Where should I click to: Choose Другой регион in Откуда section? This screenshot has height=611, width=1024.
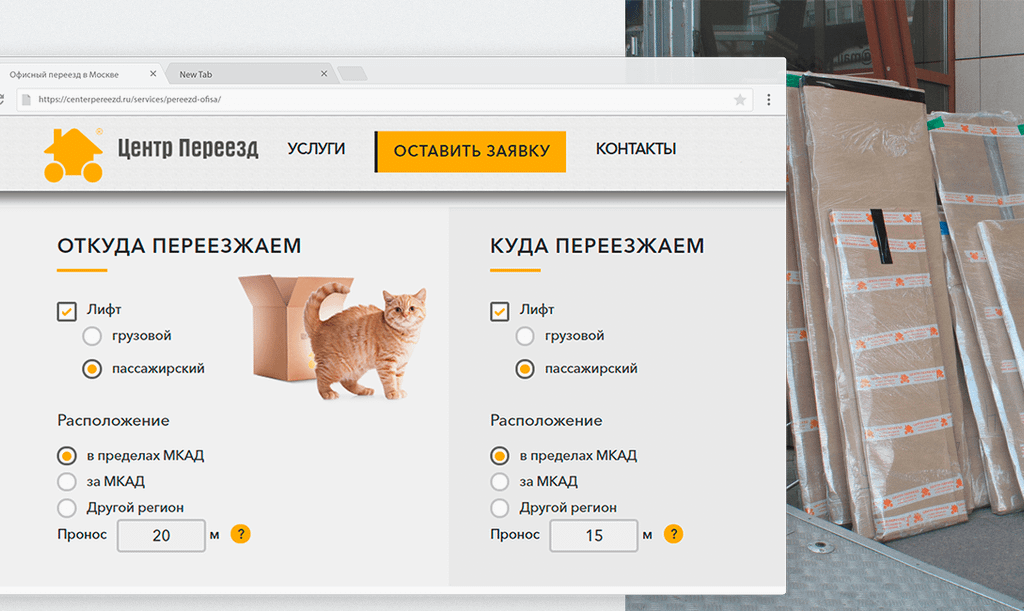(x=67, y=508)
